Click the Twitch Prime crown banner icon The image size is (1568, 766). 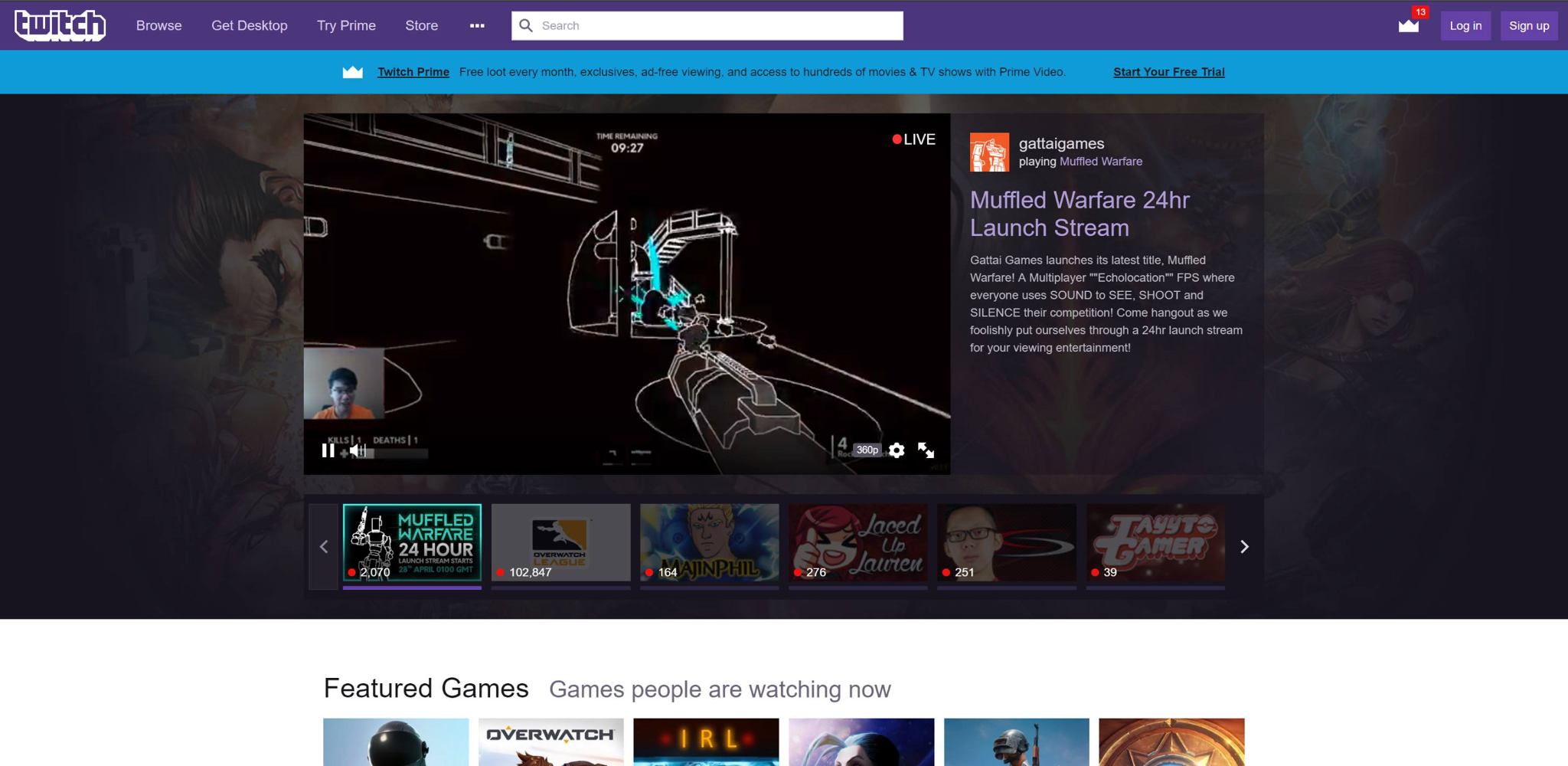pyautogui.click(x=352, y=72)
